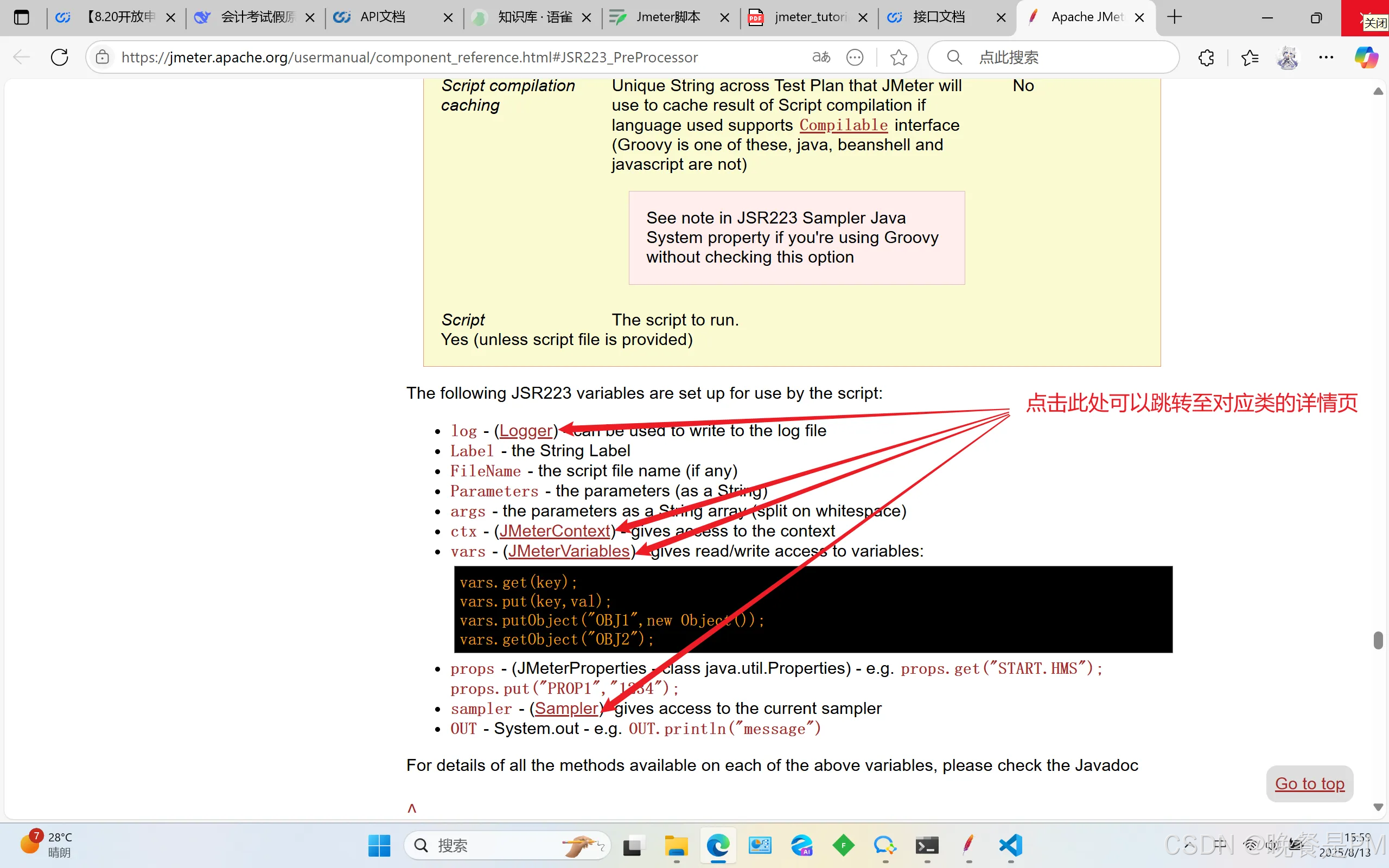
Task: Open JMeter feather icon on taskbar
Action: tap(969, 845)
